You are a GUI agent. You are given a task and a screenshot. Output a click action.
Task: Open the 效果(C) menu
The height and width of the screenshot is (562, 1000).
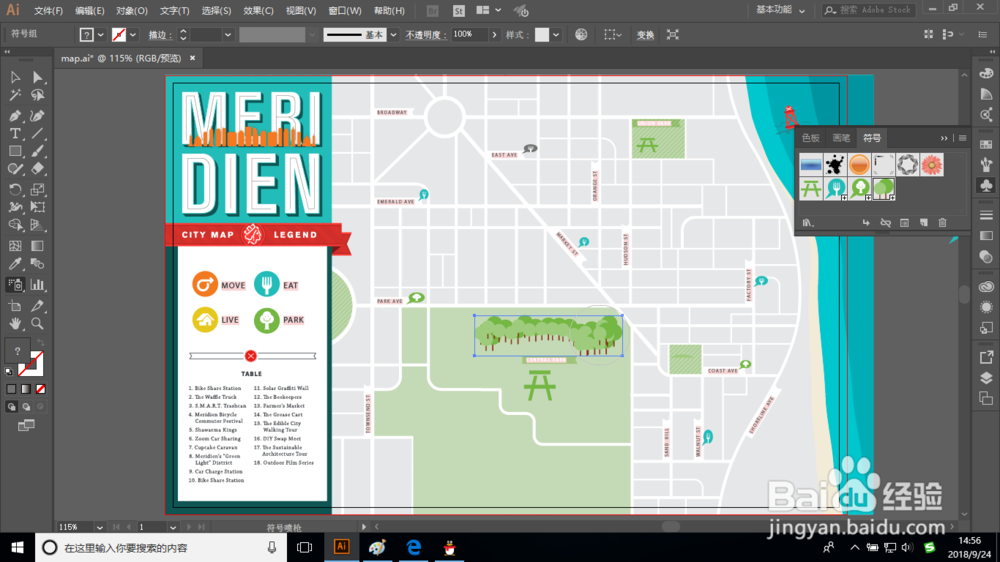258,11
